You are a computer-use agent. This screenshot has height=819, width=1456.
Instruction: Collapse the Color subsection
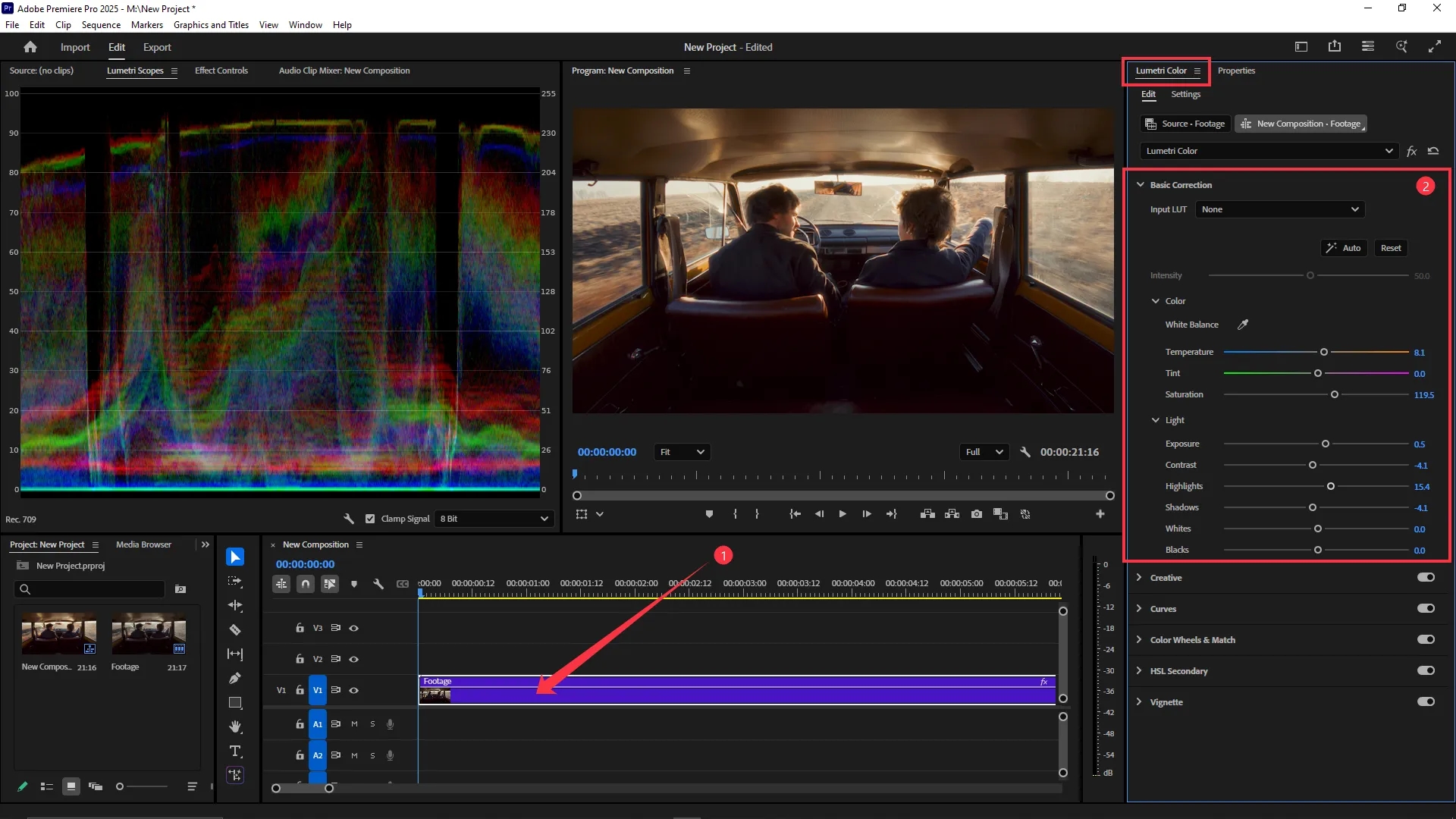(x=1156, y=301)
